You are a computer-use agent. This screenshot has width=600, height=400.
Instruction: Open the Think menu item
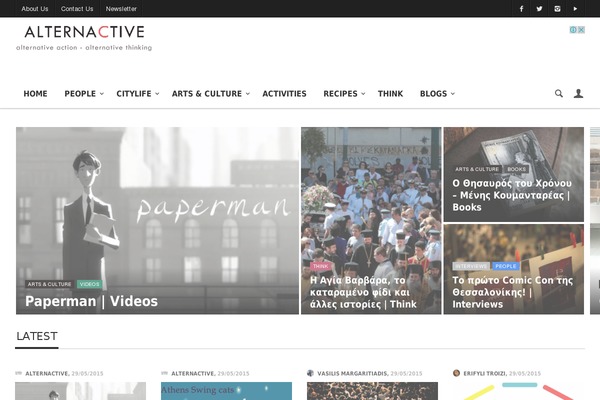tap(390, 93)
